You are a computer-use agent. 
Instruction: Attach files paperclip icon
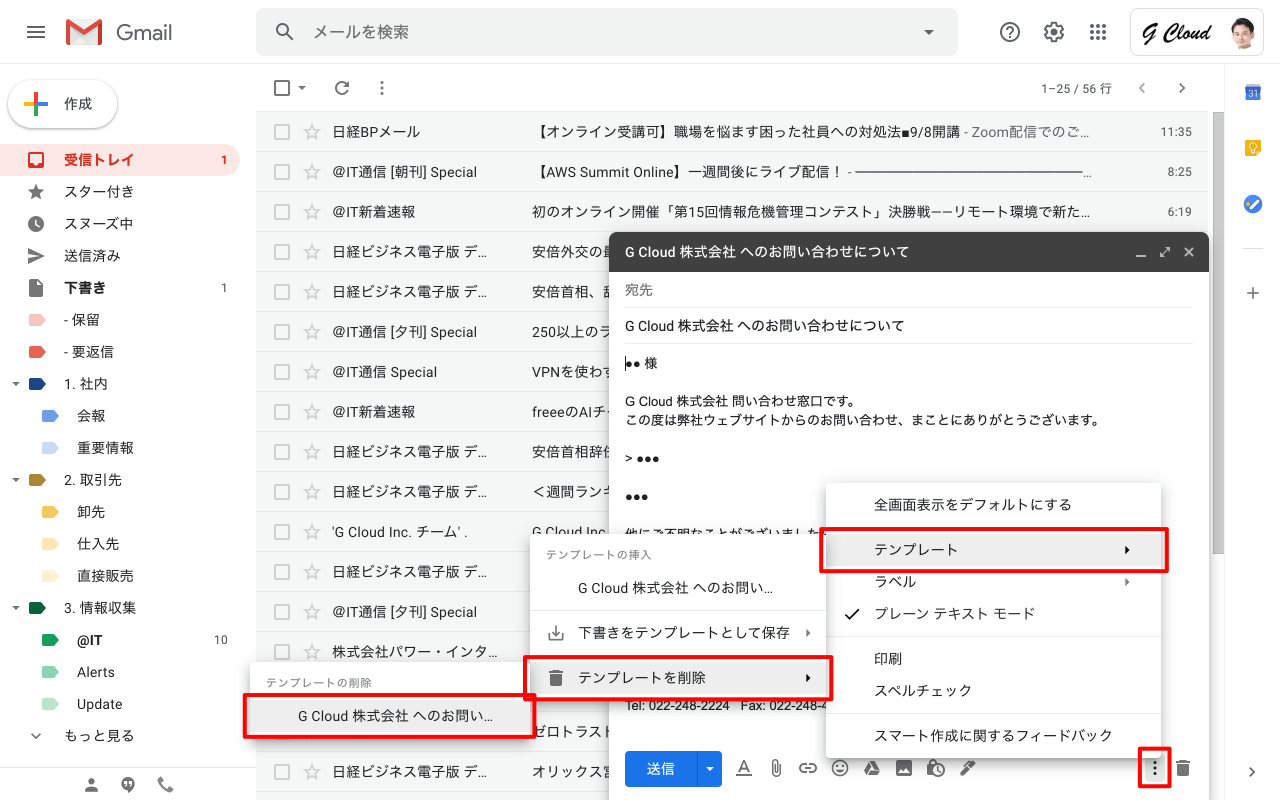point(776,768)
